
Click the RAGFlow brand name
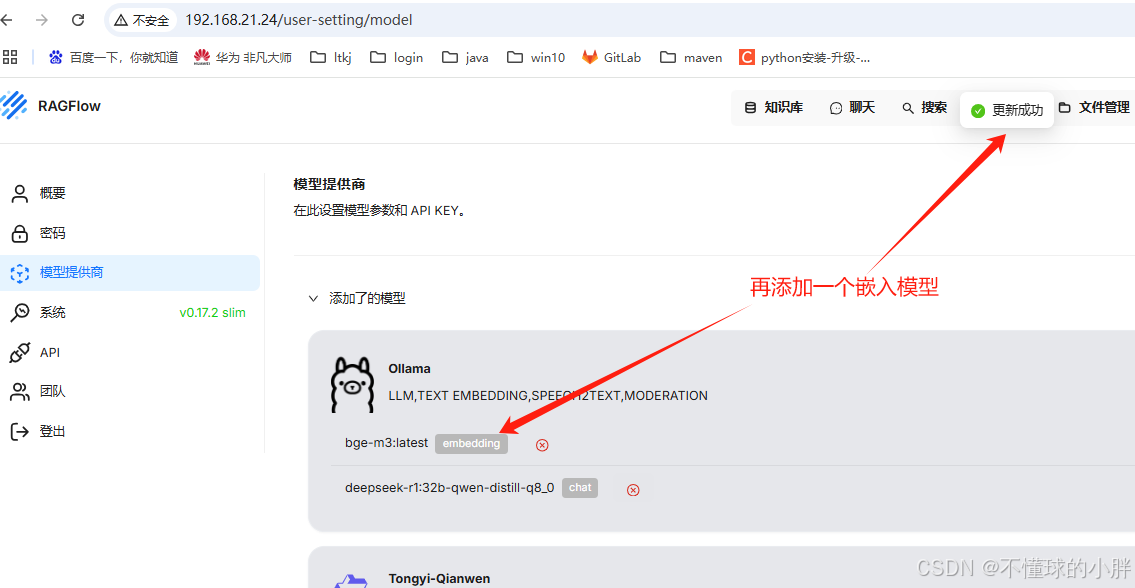pos(69,106)
